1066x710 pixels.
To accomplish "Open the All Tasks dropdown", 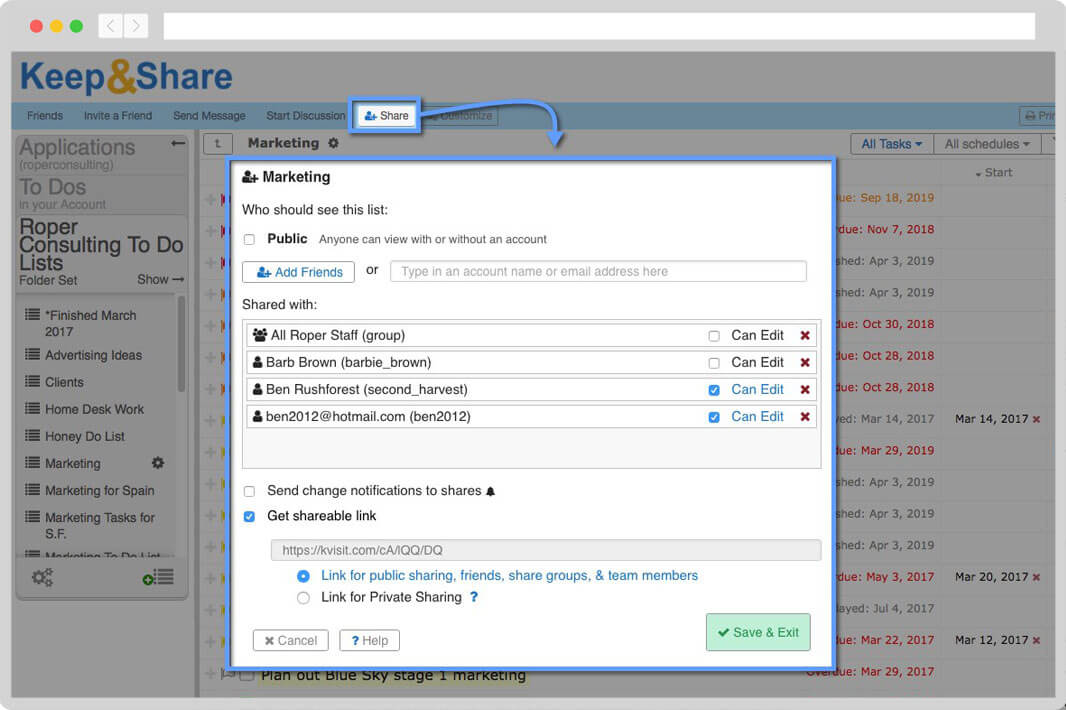I will click(892, 144).
